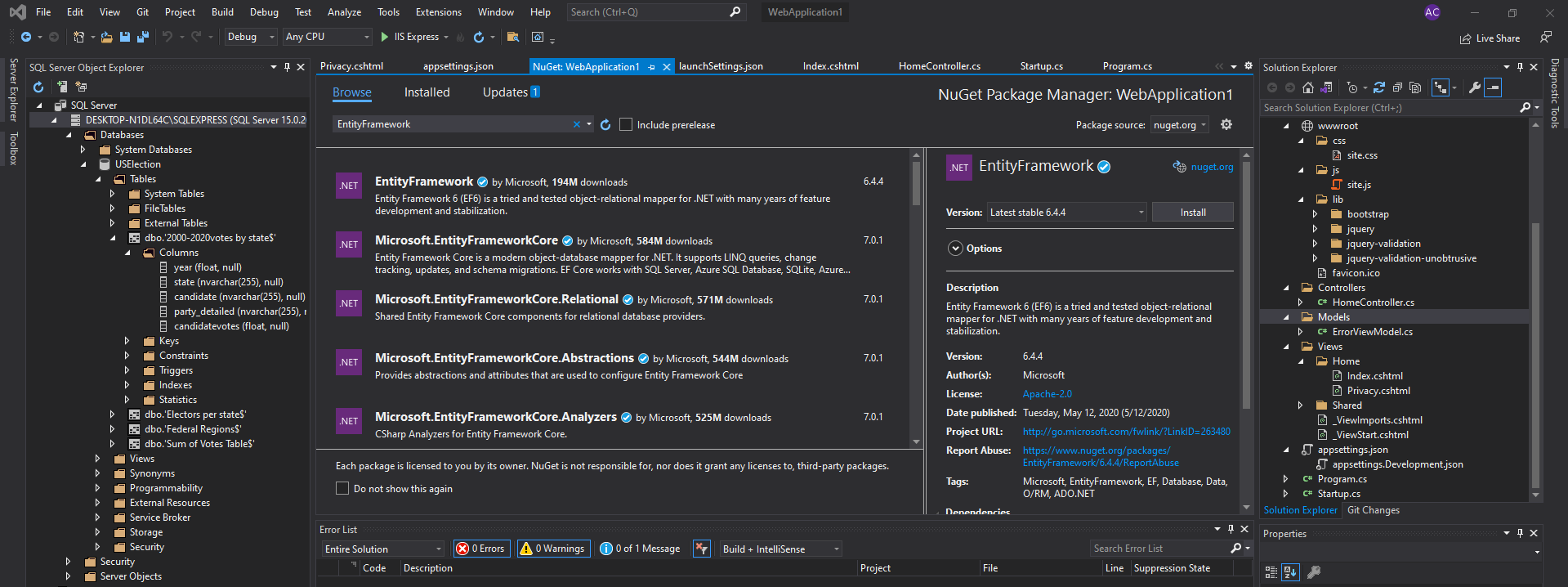The width and height of the screenshot is (1568, 587).
Task: Check Do not show this again
Action: coord(342,488)
